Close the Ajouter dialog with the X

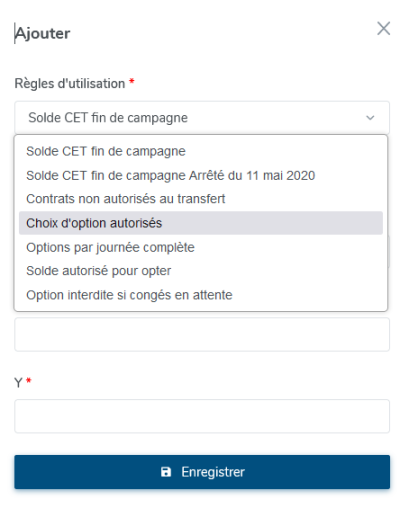point(383,28)
